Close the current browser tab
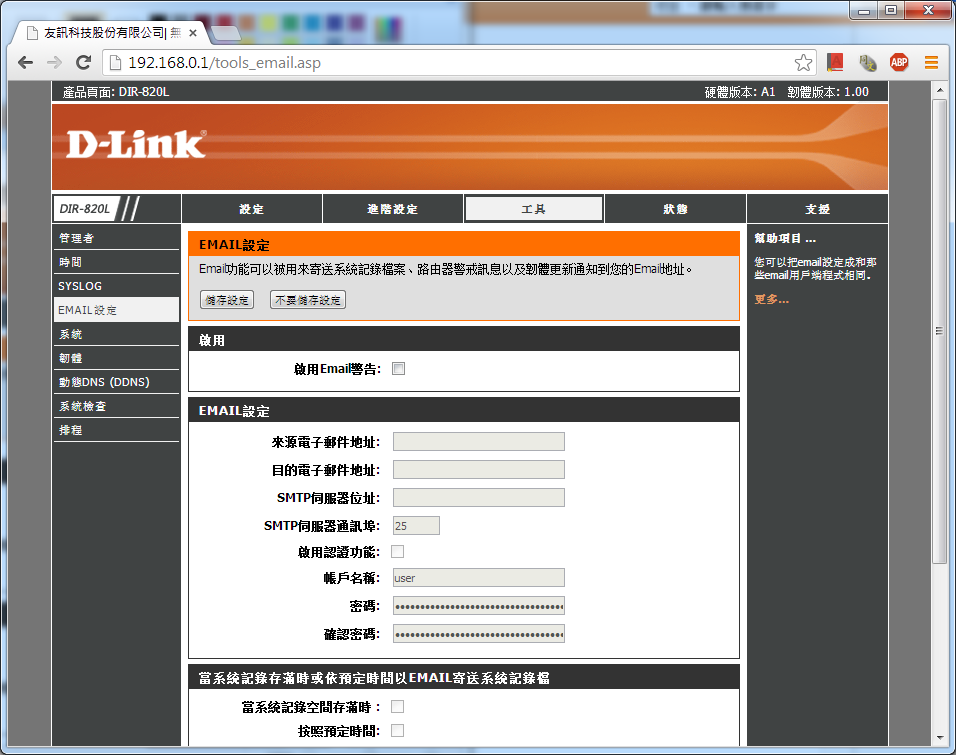956x755 pixels. tap(193, 33)
